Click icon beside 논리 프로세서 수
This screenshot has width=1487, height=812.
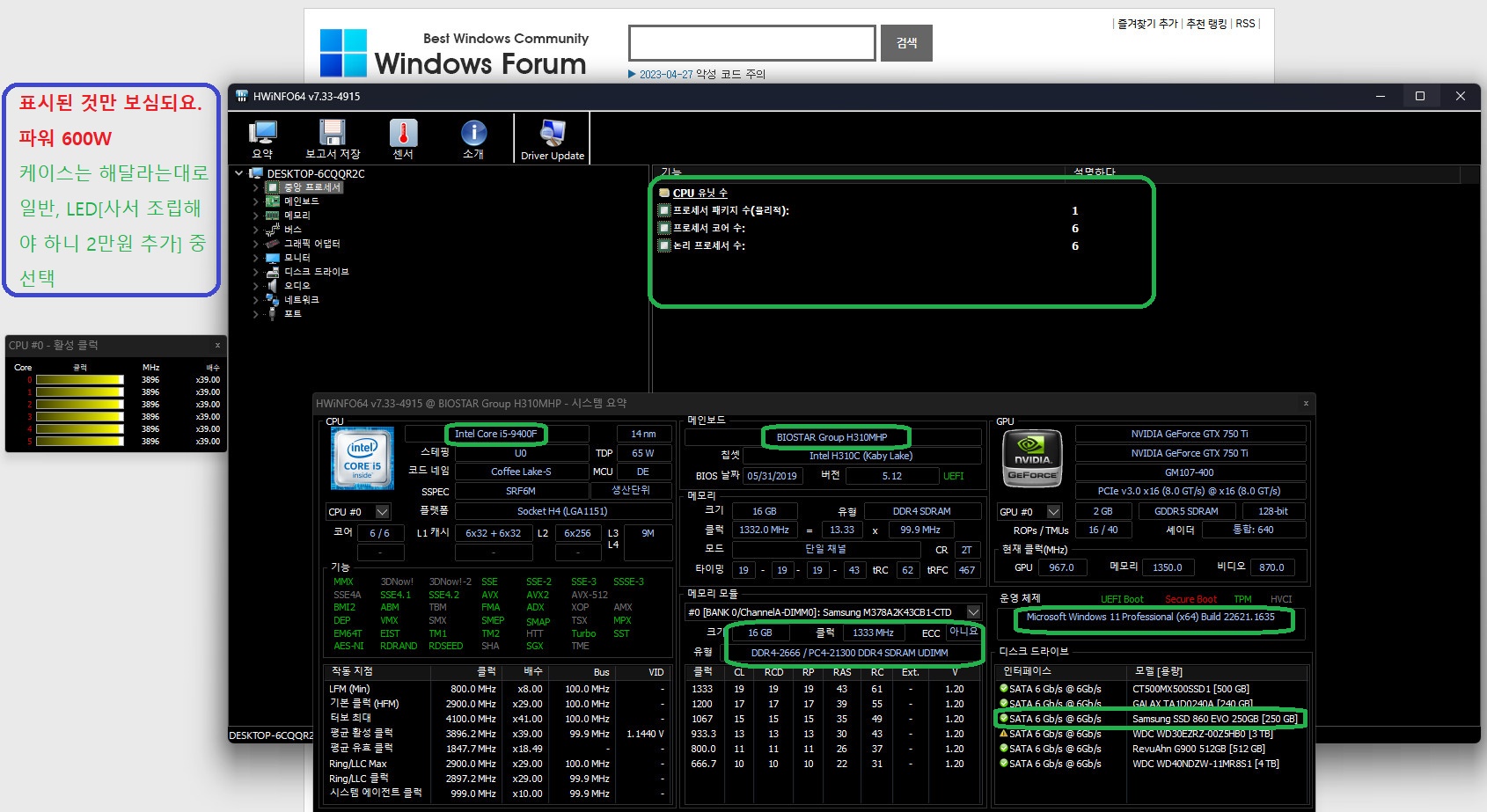(x=664, y=245)
